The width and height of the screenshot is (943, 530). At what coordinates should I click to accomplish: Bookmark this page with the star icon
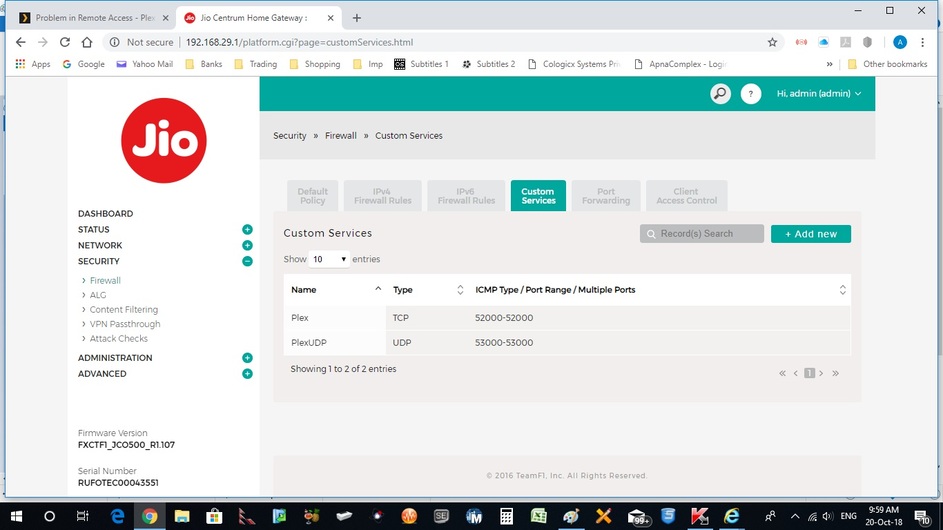772,42
